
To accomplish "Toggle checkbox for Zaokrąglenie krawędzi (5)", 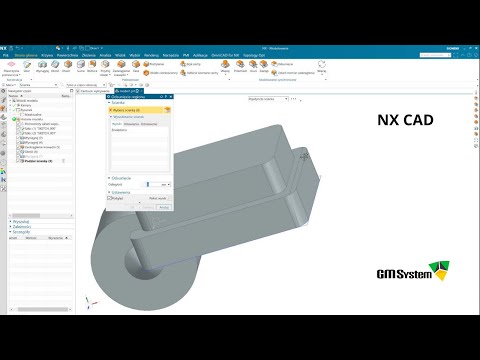I will pos(19,147).
